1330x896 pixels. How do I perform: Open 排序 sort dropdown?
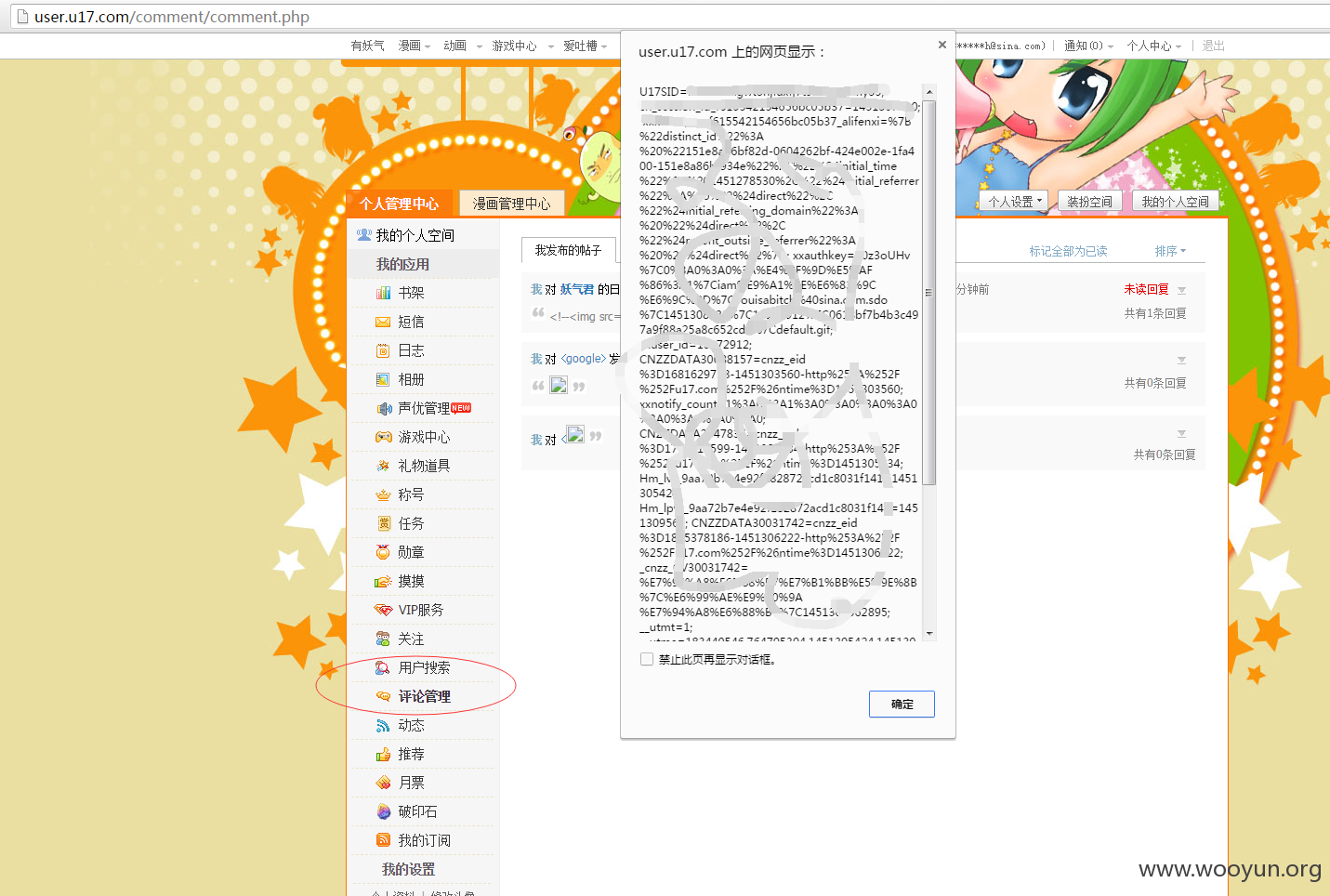pyautogui.click(x=1170, y=251)
